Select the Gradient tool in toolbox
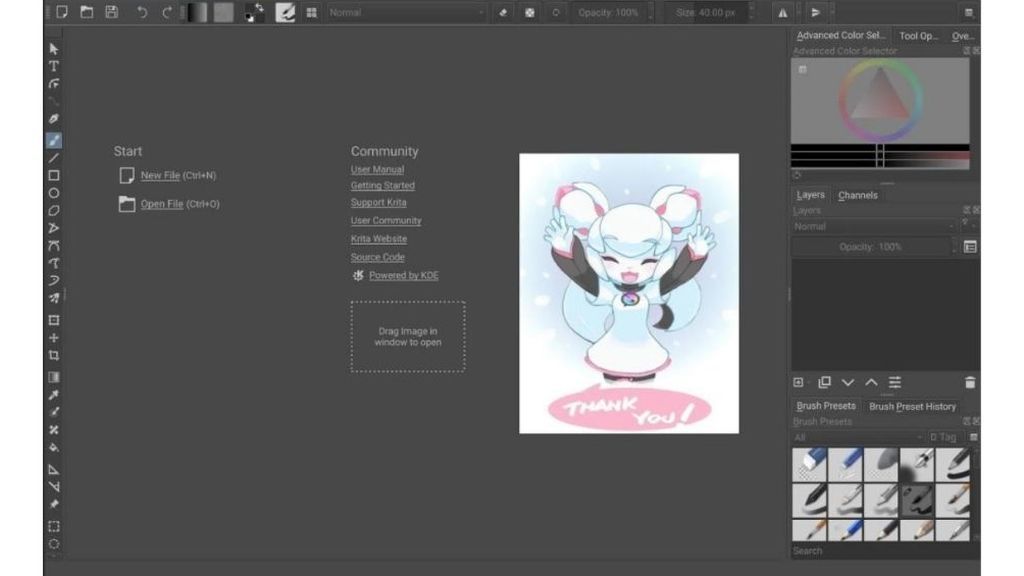Image resolution: width=1024 pixels, height=576 pixels. 54,377
